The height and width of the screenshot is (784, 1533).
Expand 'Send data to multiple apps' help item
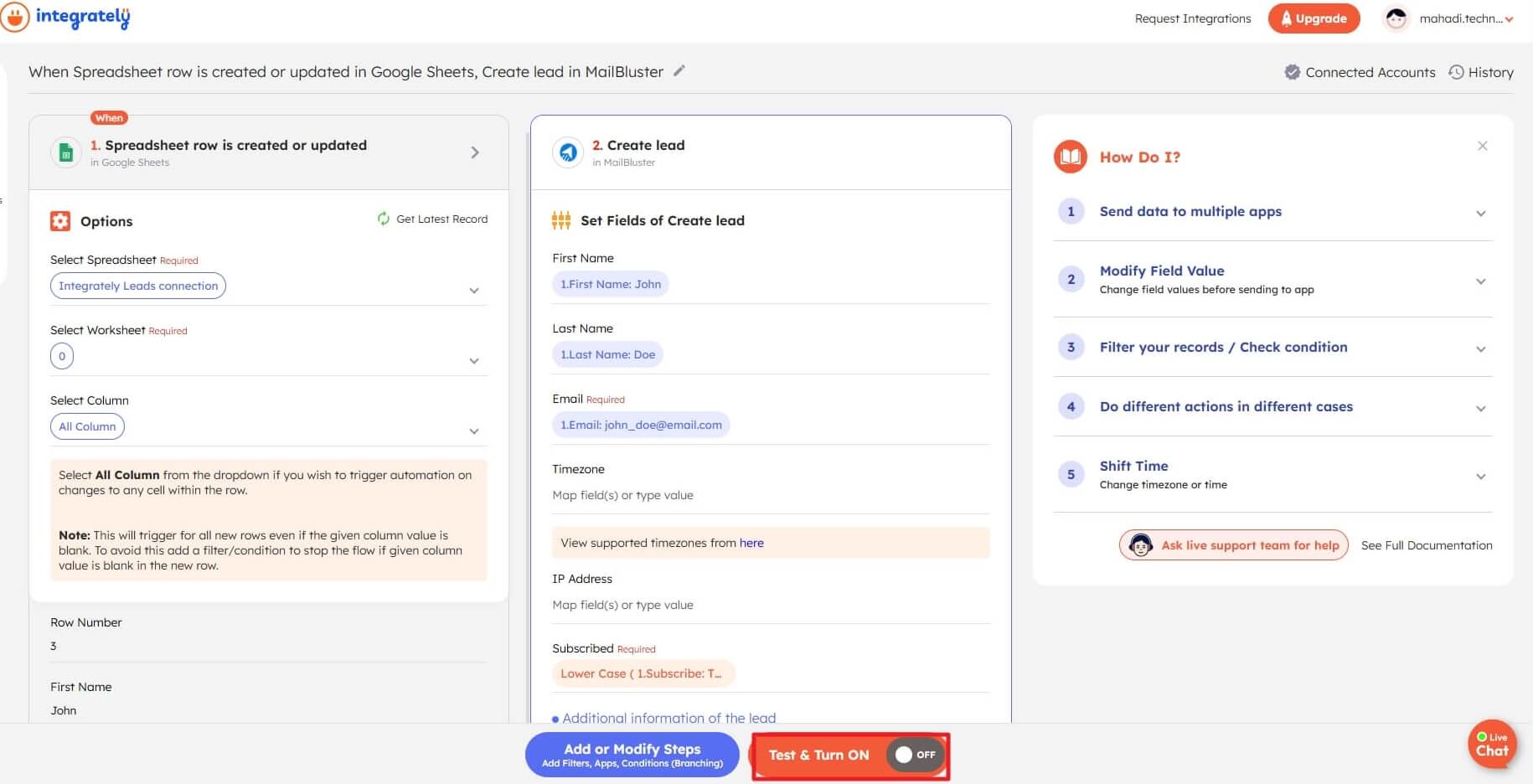click(1480, 213)
